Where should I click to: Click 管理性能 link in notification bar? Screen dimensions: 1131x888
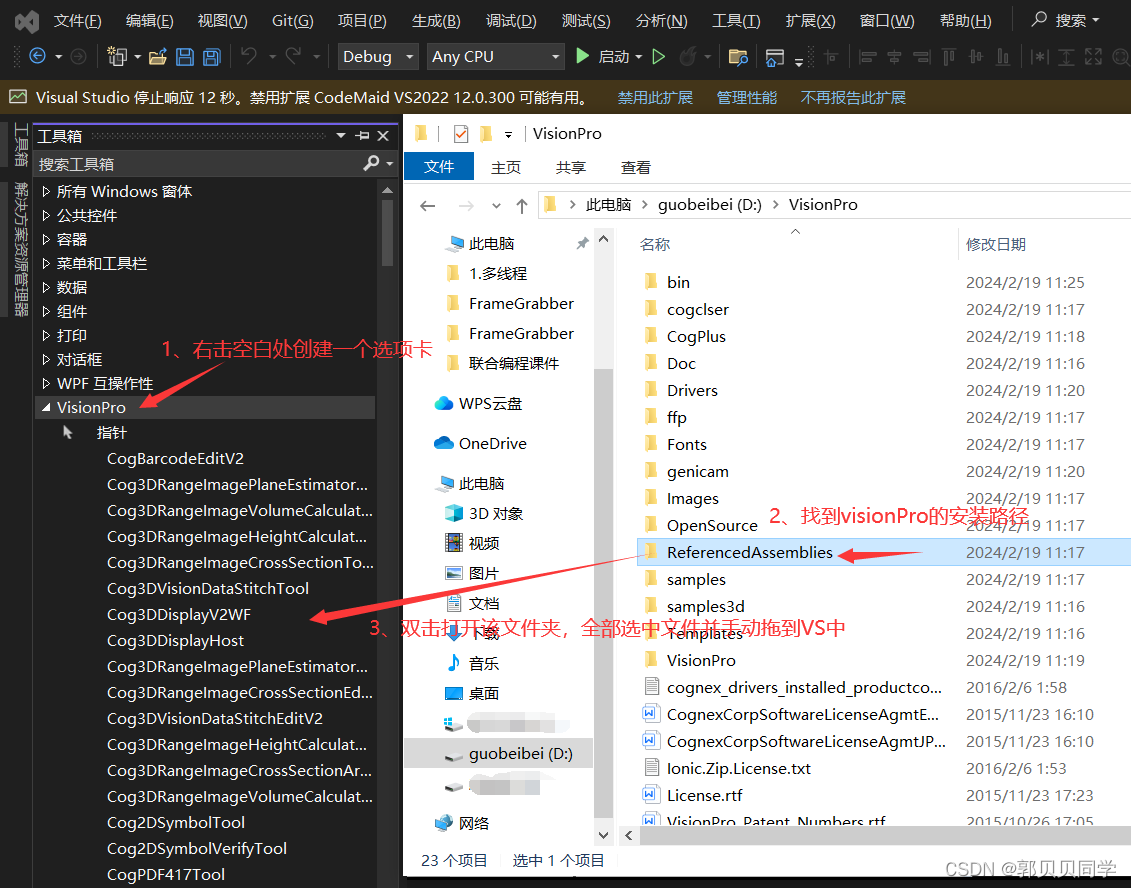coord(747,97)
